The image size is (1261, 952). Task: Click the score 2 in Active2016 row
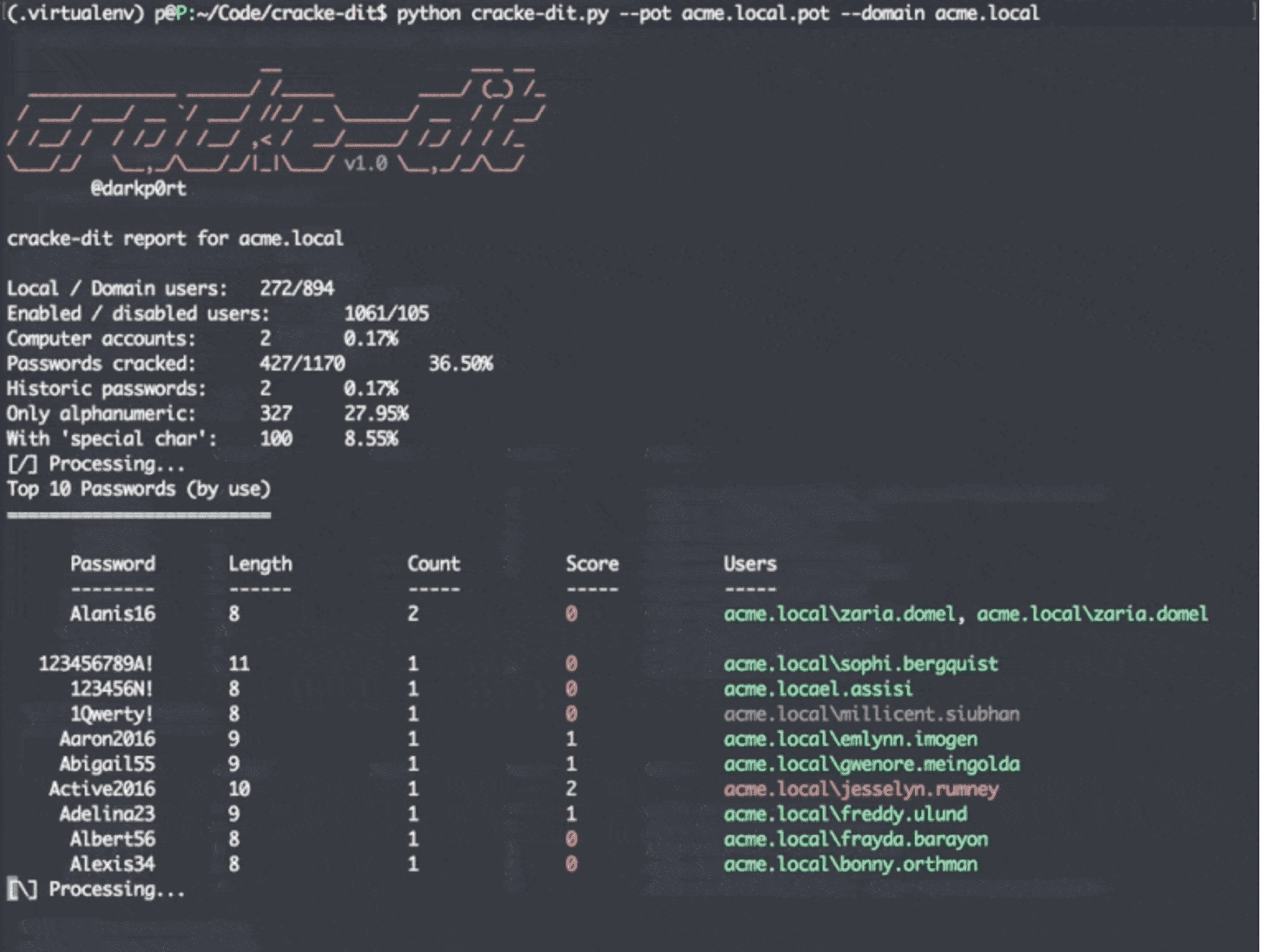(x=572, y=789)
